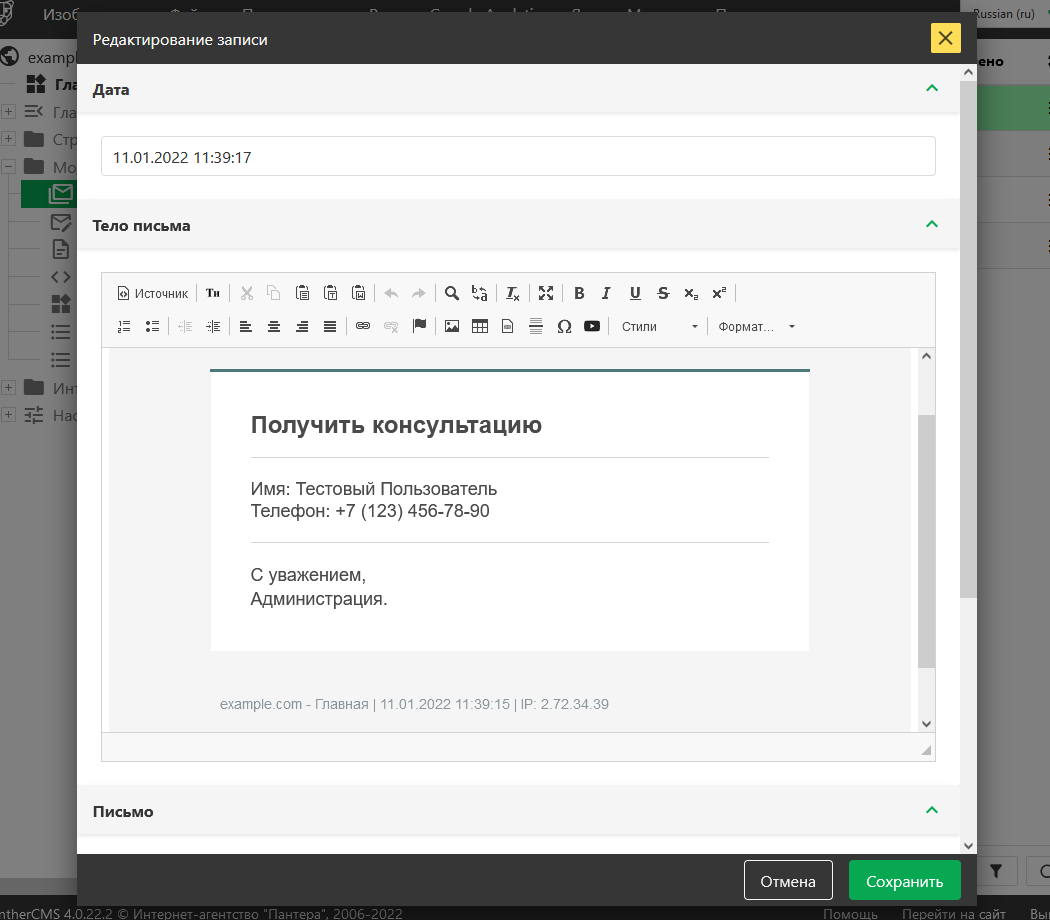Maximize the editor with fullscreen icon
Screen dimensions: 1050x920
tap(546, 293)
